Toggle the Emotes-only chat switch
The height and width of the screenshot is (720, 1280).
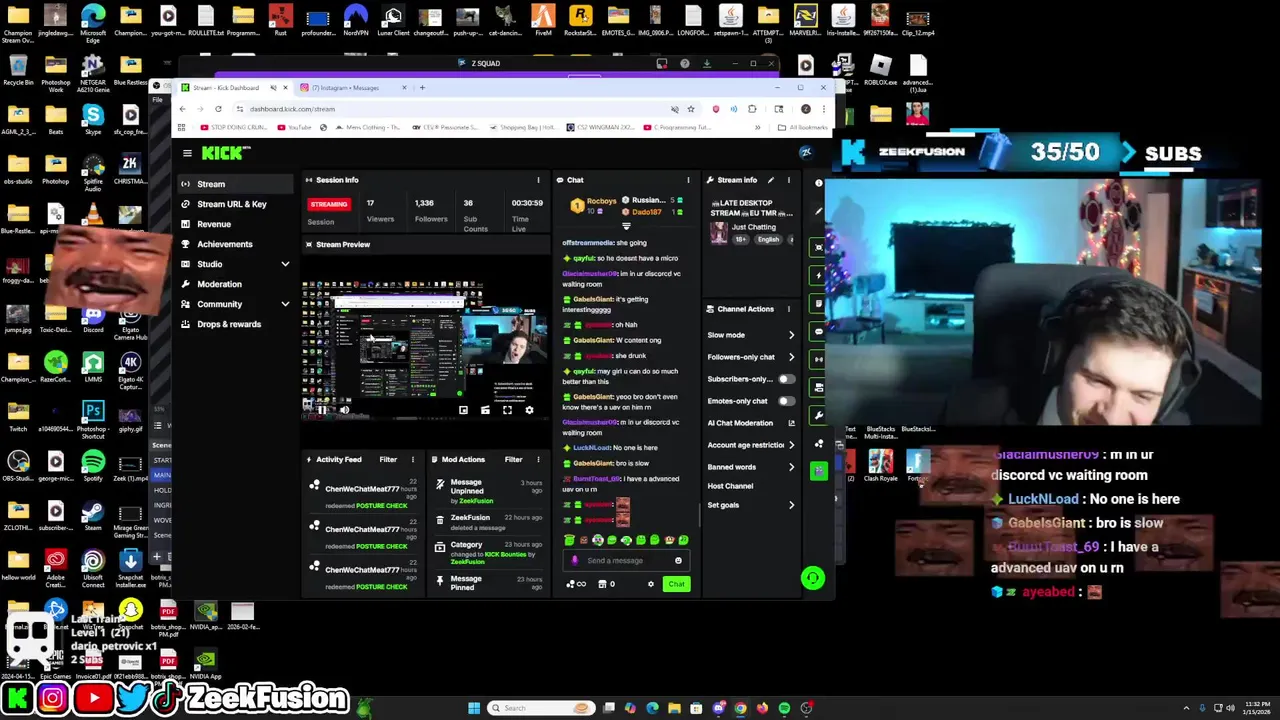coord(787,401)
